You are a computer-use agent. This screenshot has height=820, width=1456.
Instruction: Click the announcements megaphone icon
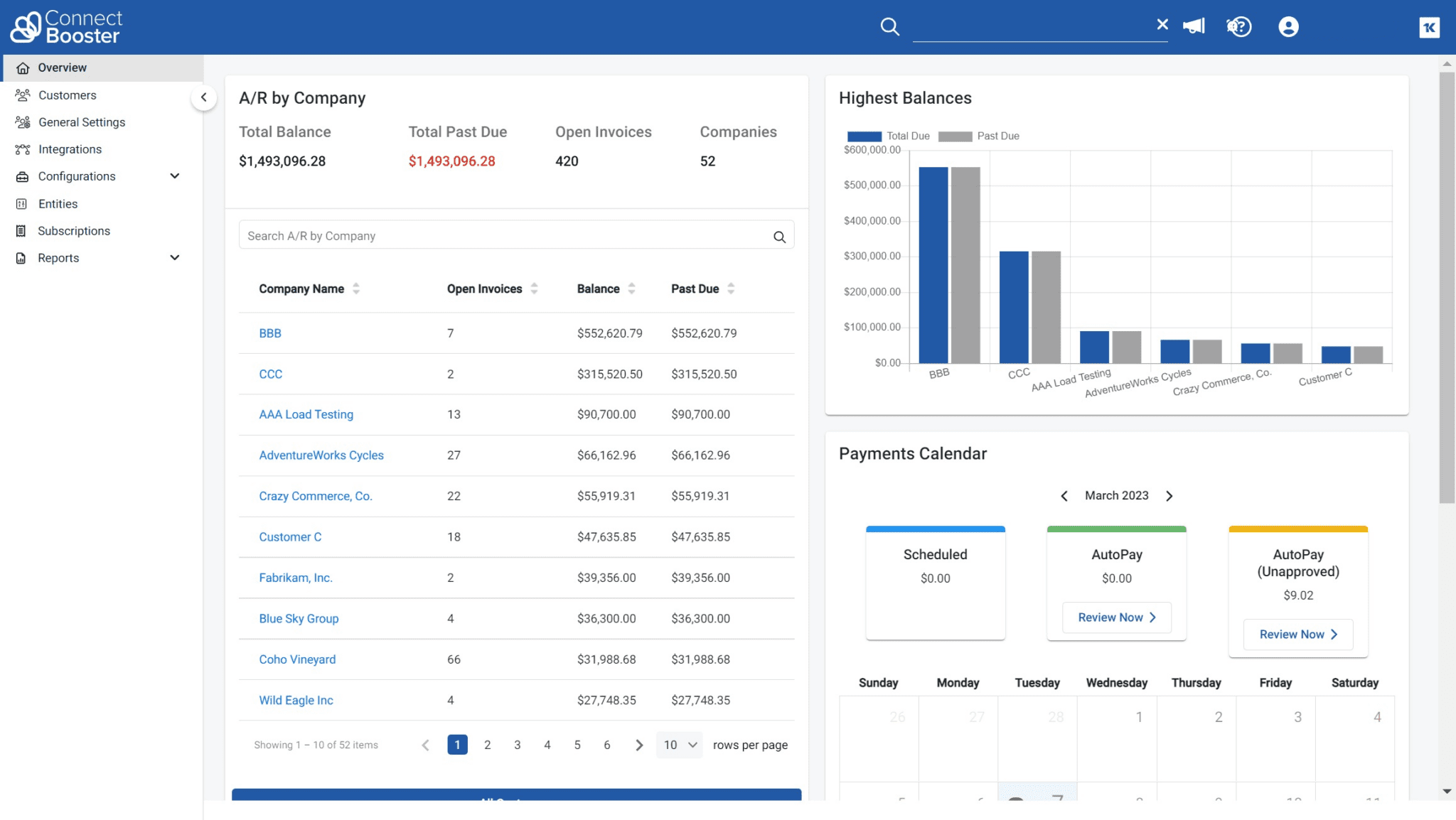coord(1194,26)
